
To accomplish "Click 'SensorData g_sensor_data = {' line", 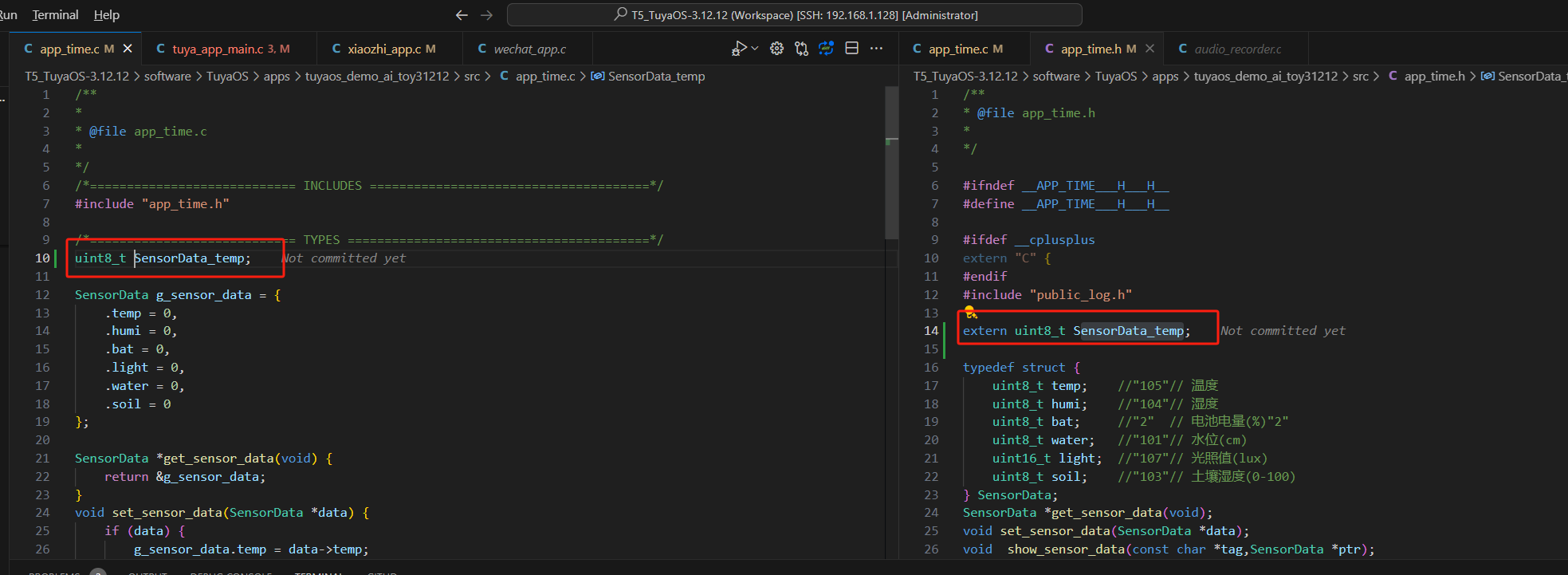I will click(178, 295).
